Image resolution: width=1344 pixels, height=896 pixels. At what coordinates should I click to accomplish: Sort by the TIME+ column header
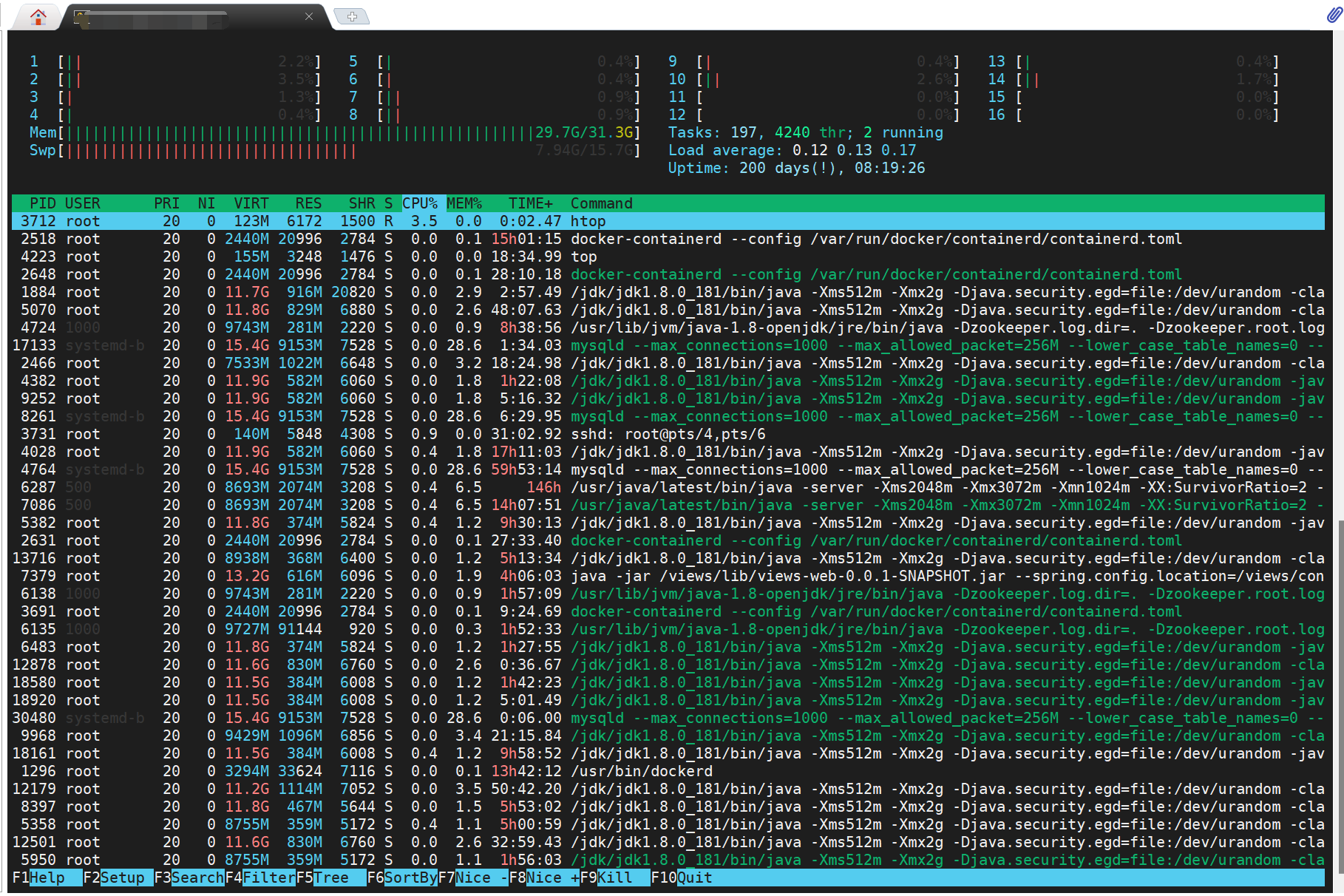tap(531, 203)
